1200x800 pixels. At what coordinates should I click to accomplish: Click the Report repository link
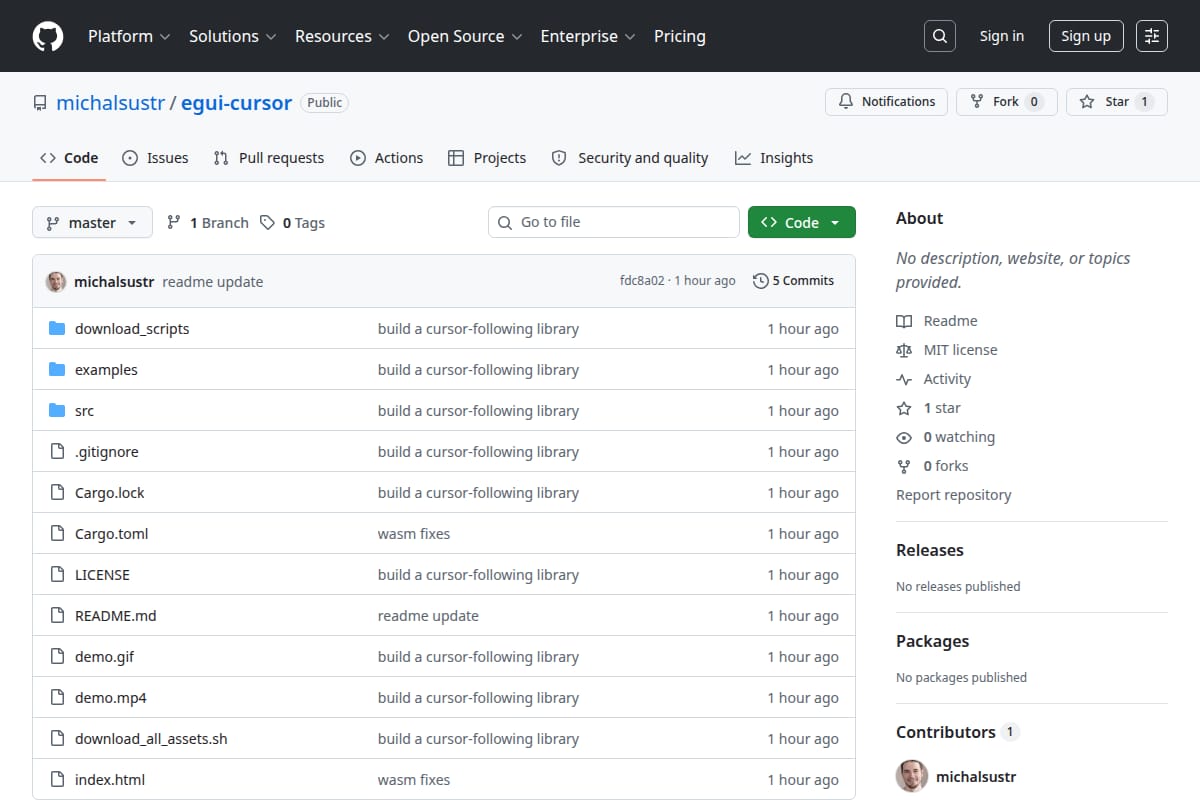tap(954, 495)
